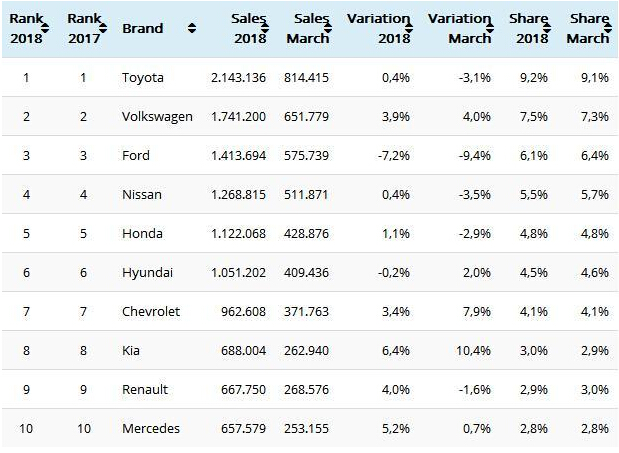This screenshot has height=453, width=619.
Task: Click the Mercedes brand cell
Action: point(151,429)
